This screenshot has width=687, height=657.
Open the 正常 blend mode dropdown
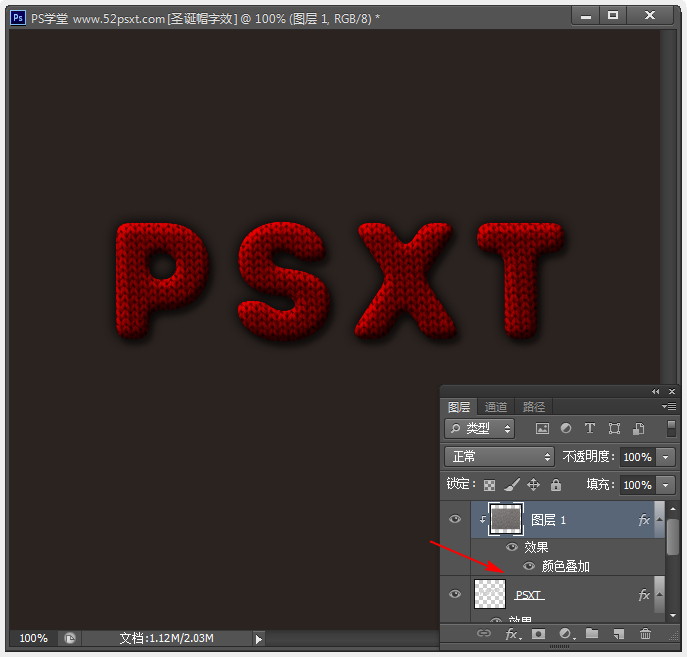499,457
